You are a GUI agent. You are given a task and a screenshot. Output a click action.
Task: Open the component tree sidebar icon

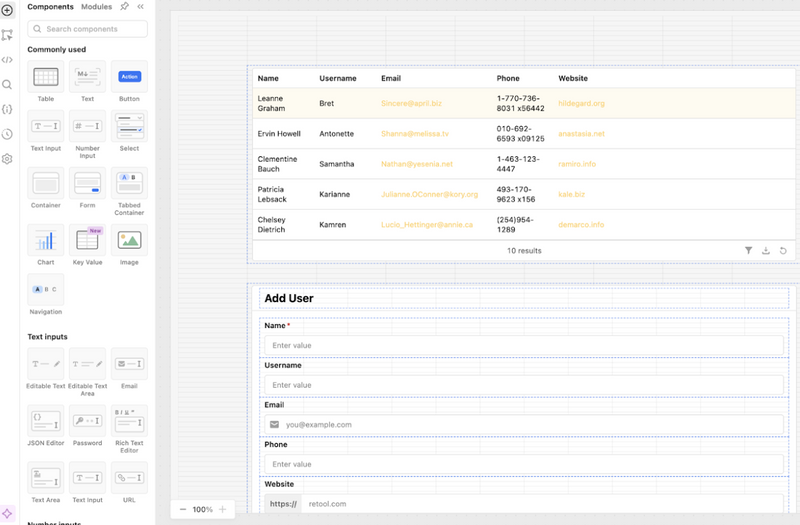tap(7, 35)
